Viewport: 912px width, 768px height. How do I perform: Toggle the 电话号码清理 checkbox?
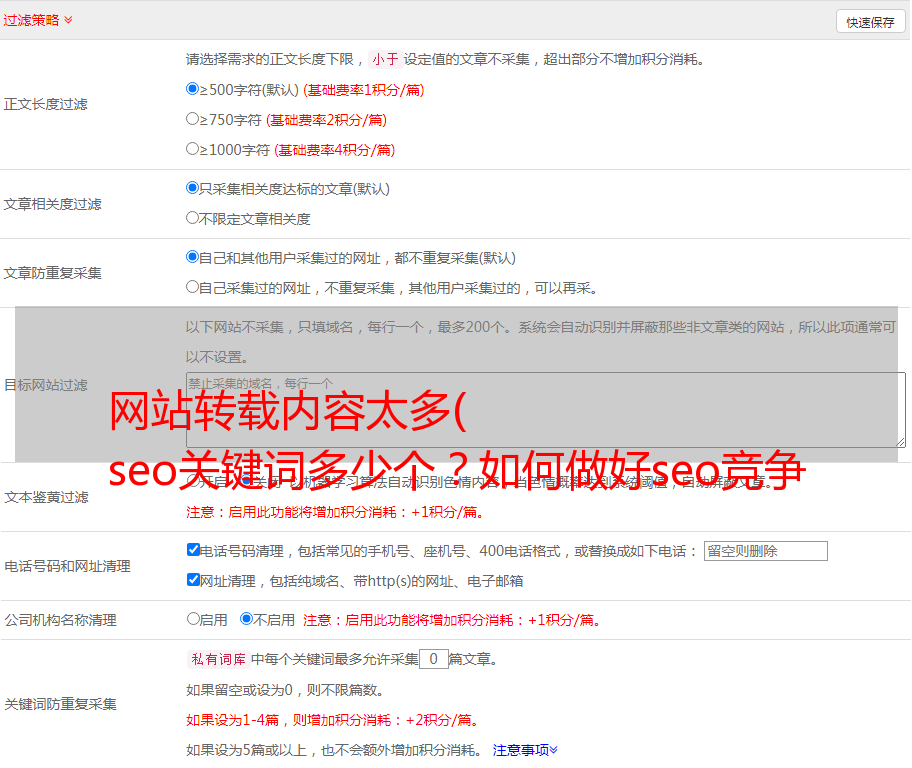[x=194, y=550]
